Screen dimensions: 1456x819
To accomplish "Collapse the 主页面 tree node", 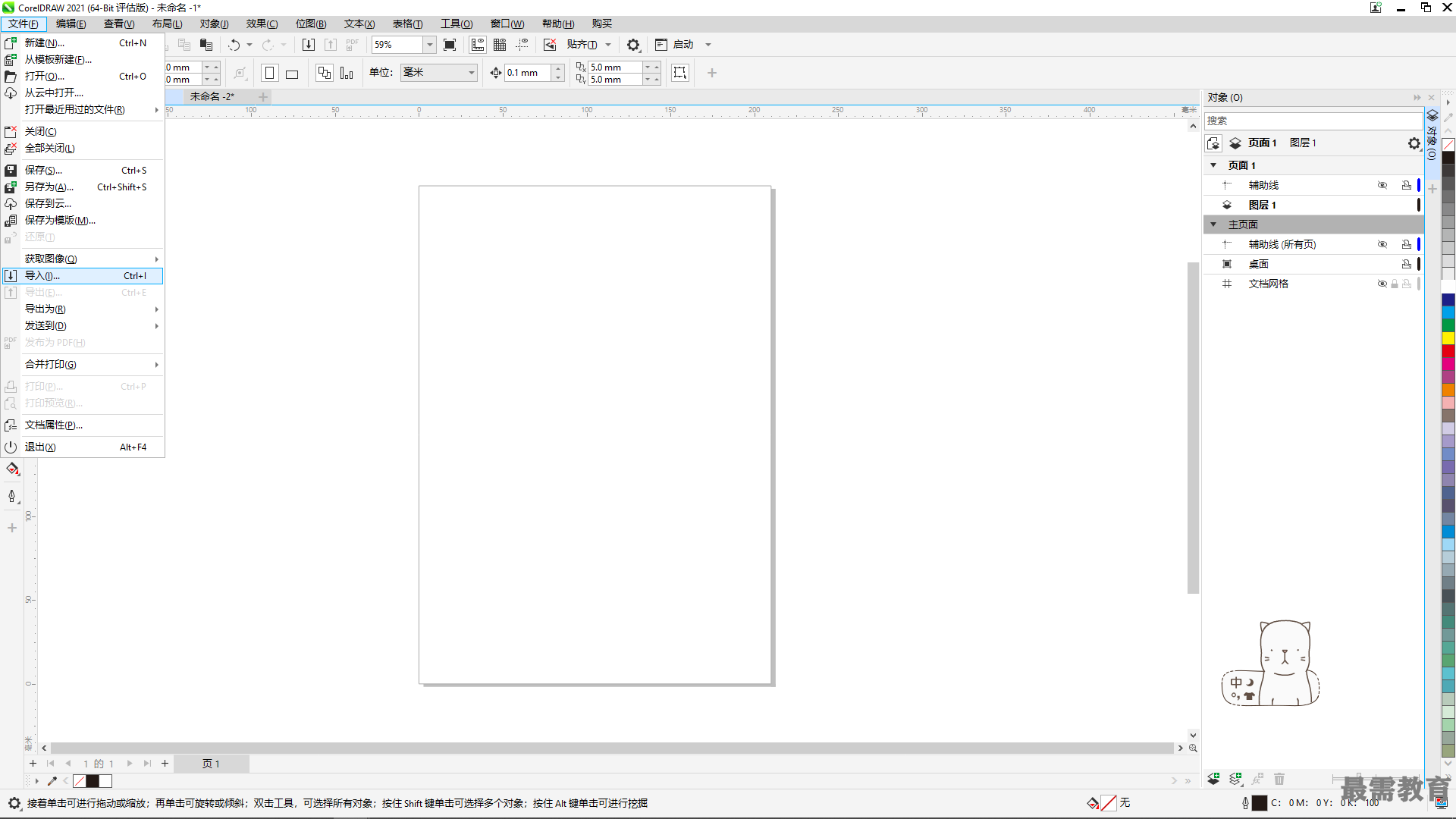I will coord(1213,224).
